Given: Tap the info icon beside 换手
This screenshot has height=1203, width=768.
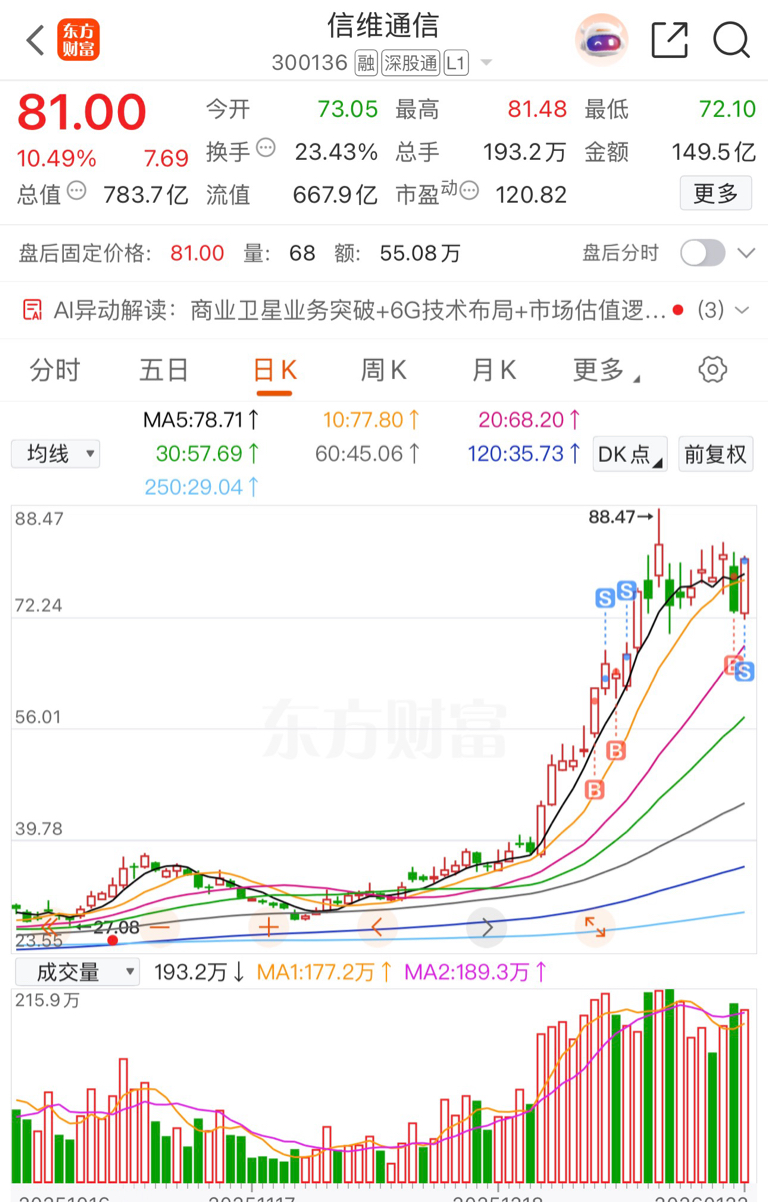Looking at the screenshot, I should click(x=266, y=148).
